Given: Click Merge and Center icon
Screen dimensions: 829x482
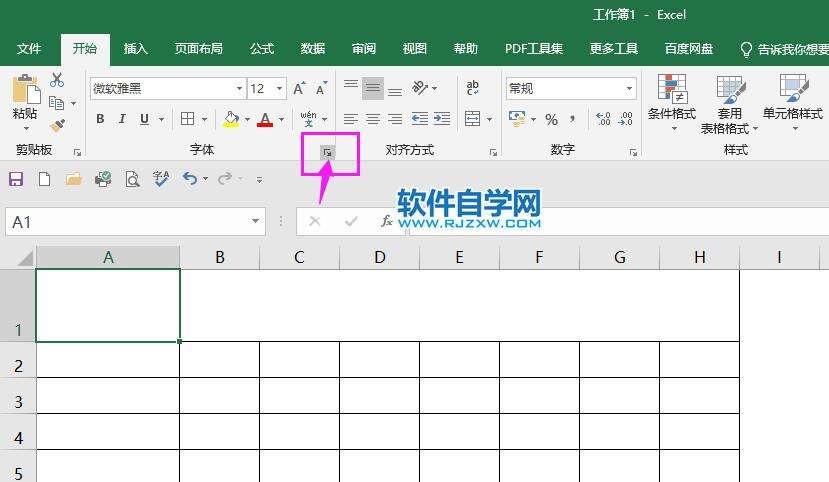Looking at the screenshot, I should click(472, 118).
